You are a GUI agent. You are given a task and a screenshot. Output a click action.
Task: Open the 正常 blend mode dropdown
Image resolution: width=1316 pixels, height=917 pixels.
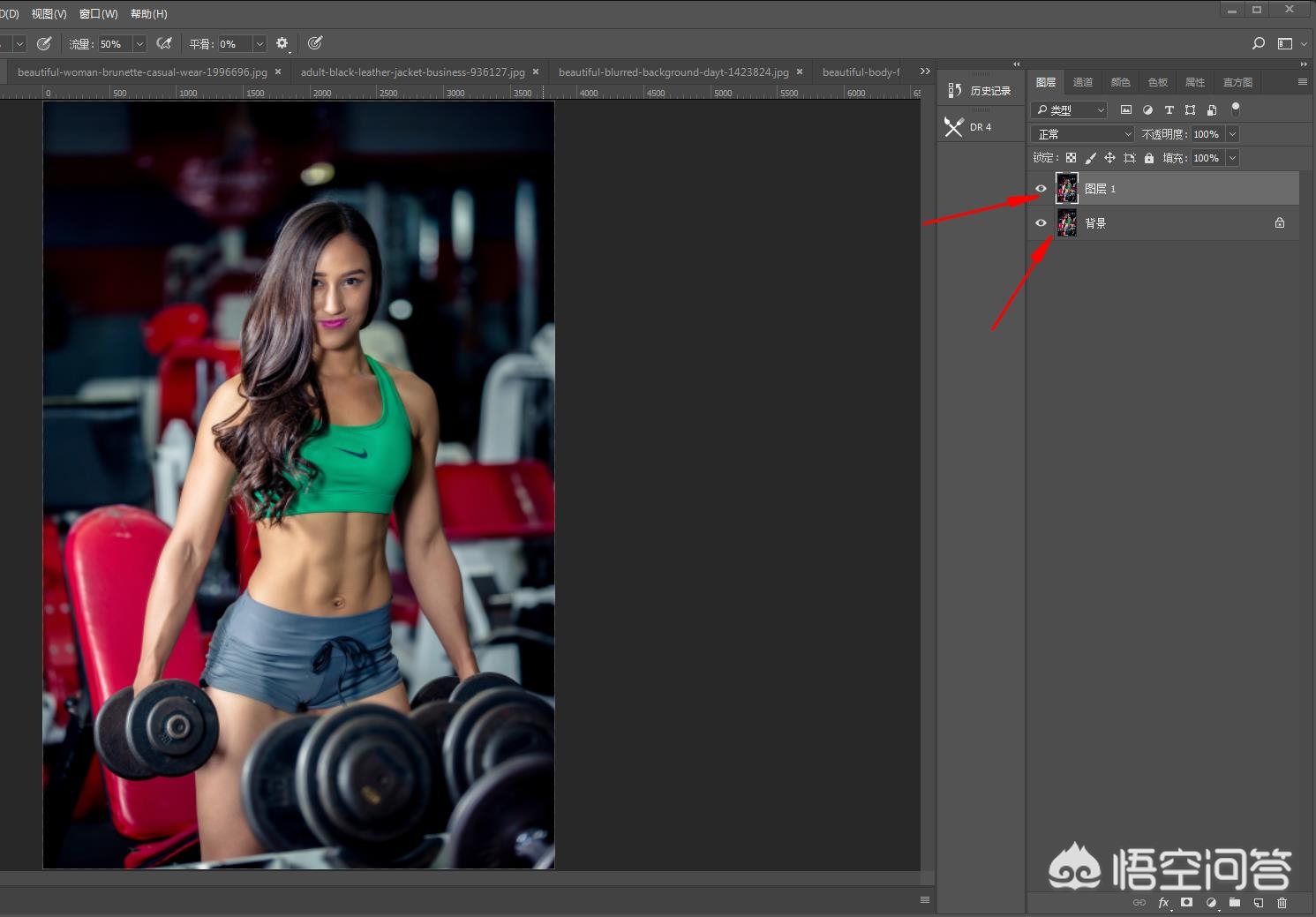[x=1082, y=134]
